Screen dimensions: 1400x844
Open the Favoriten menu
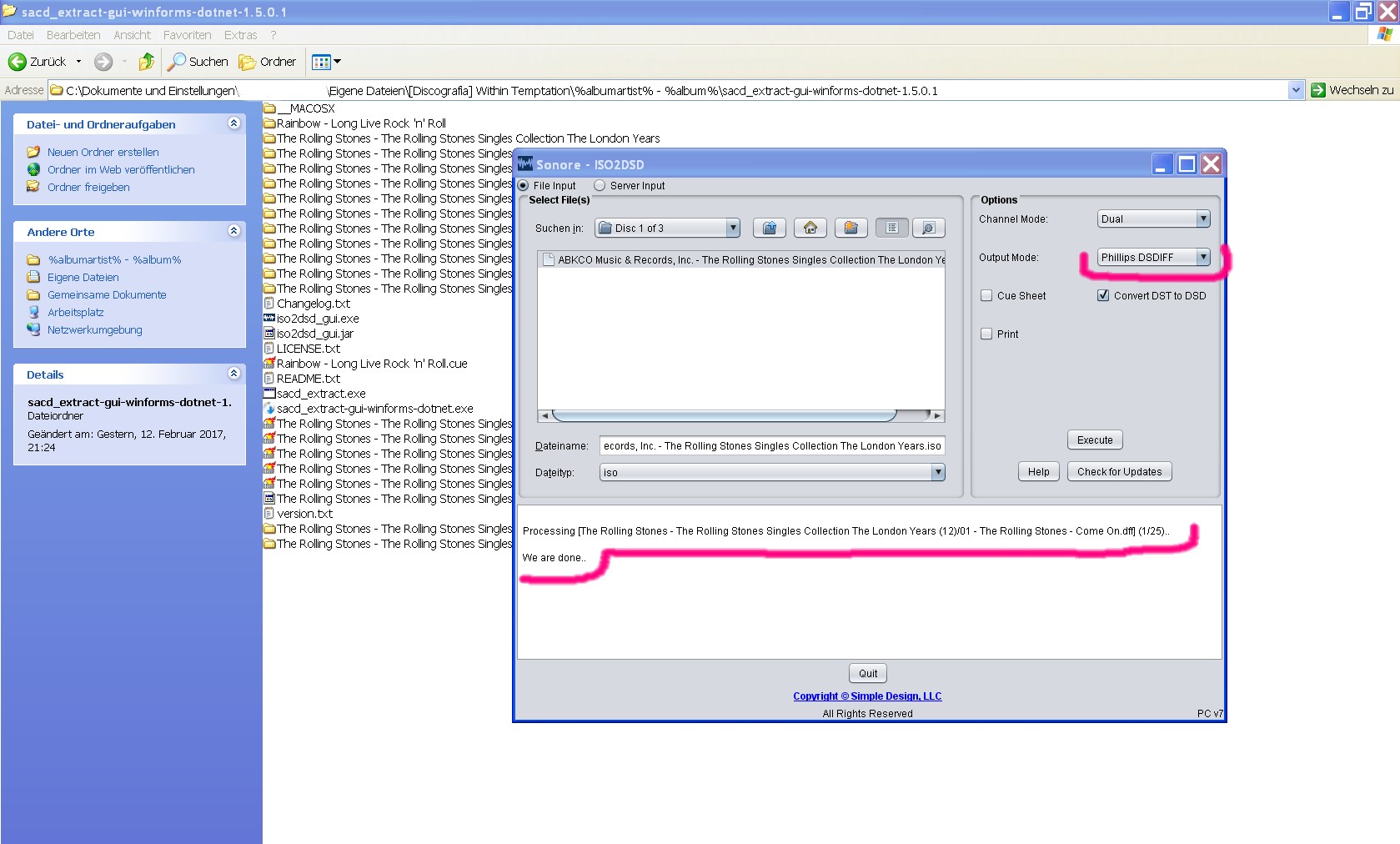(x=187, y=35)
